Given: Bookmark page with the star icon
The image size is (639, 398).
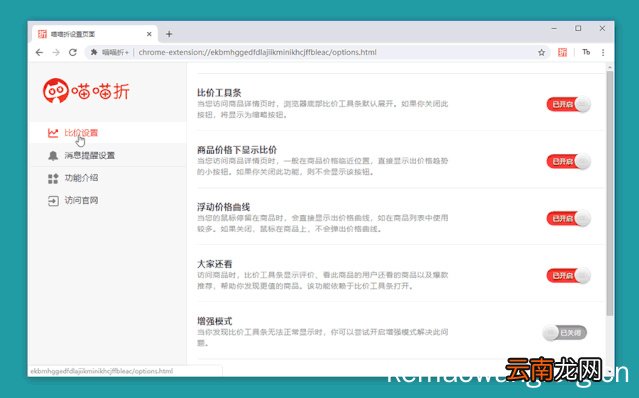Looking at the screenshot, I should pos(541,52).
